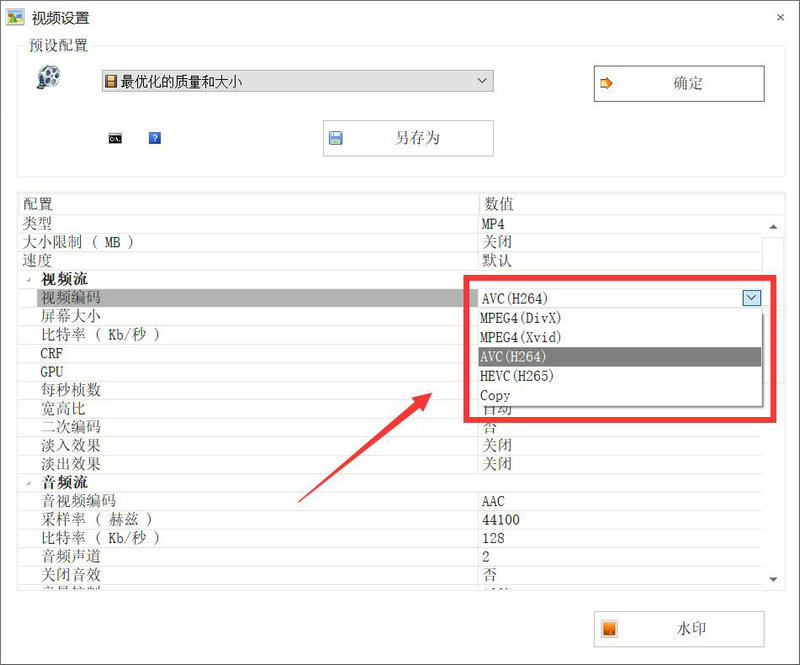The height and width of the screenshot is (665, 800).
Task: Select the 淡入效果 row
Action: point(390,446)
